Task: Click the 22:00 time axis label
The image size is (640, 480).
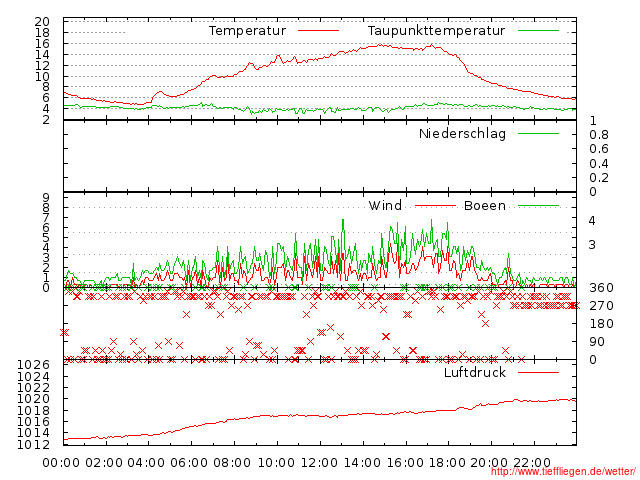Action: click(x=532, y=463)
